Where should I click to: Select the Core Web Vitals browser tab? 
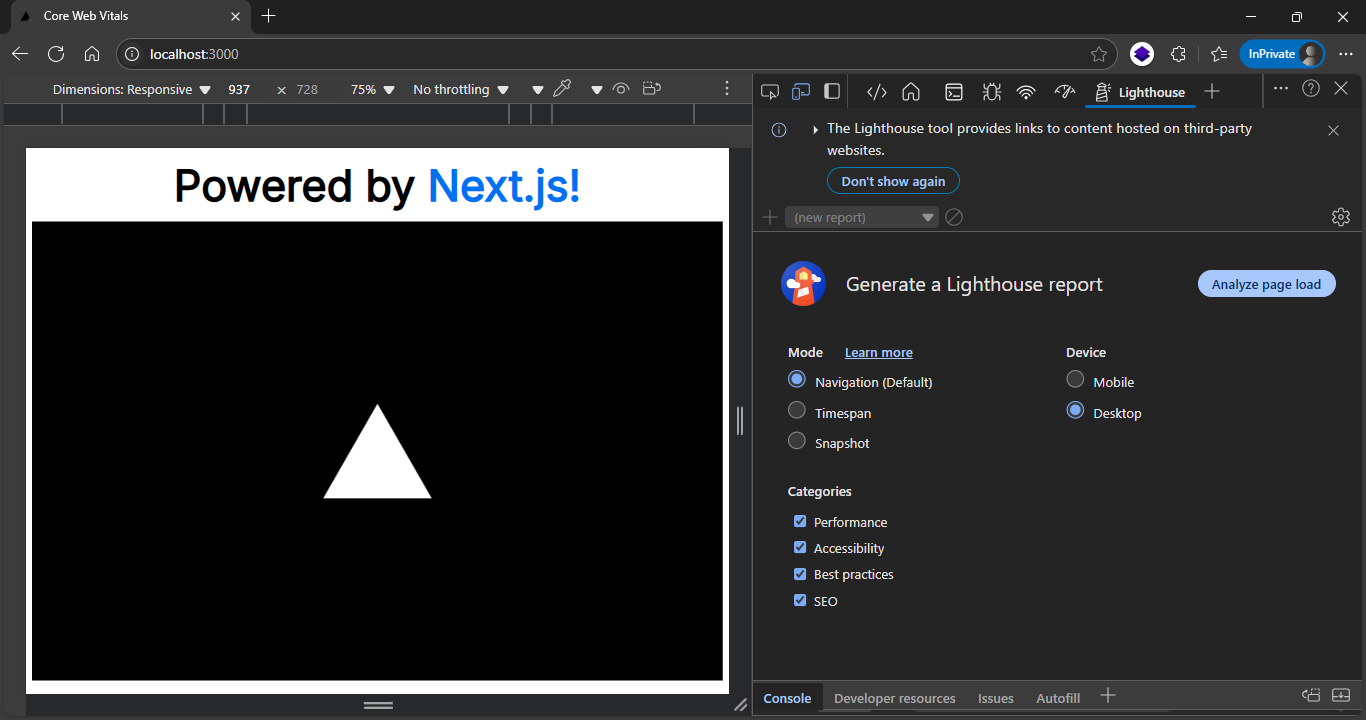(130, 16)
